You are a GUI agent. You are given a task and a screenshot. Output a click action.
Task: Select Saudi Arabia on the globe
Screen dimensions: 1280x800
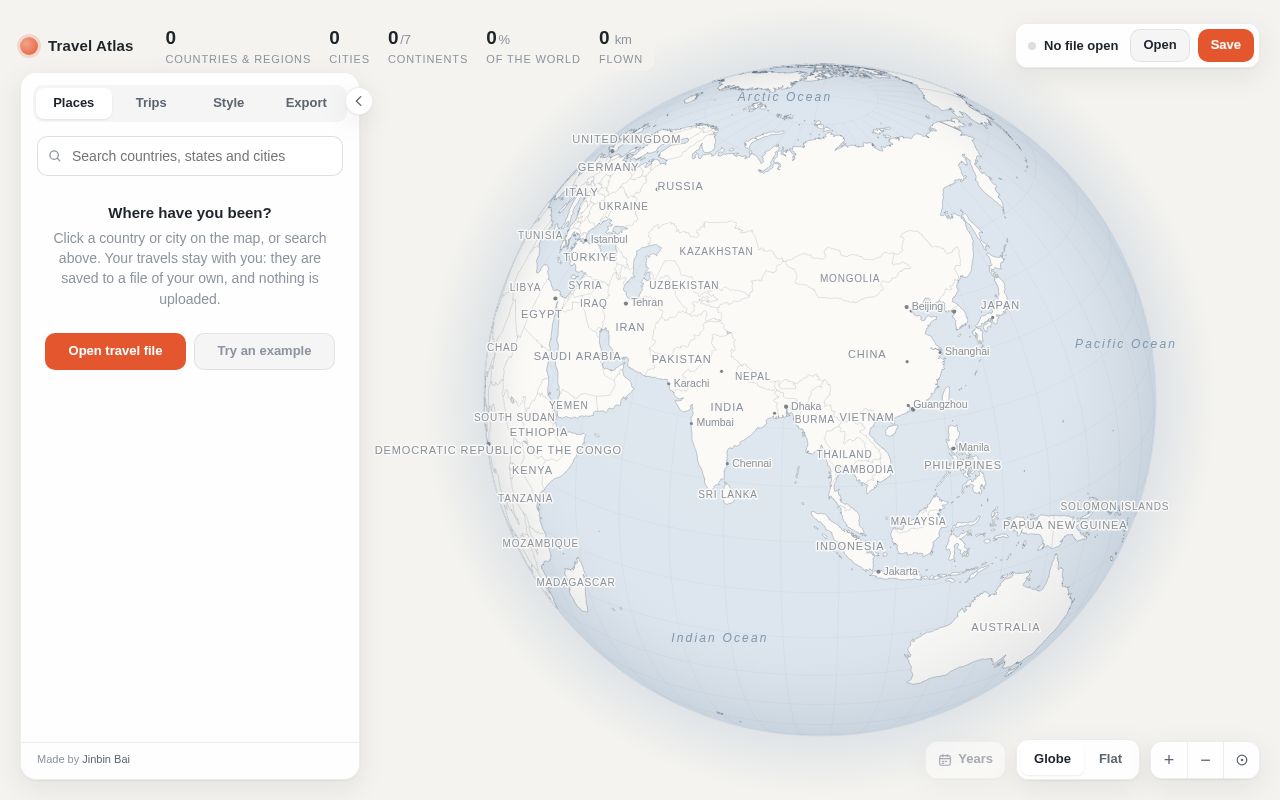(577, 356)
